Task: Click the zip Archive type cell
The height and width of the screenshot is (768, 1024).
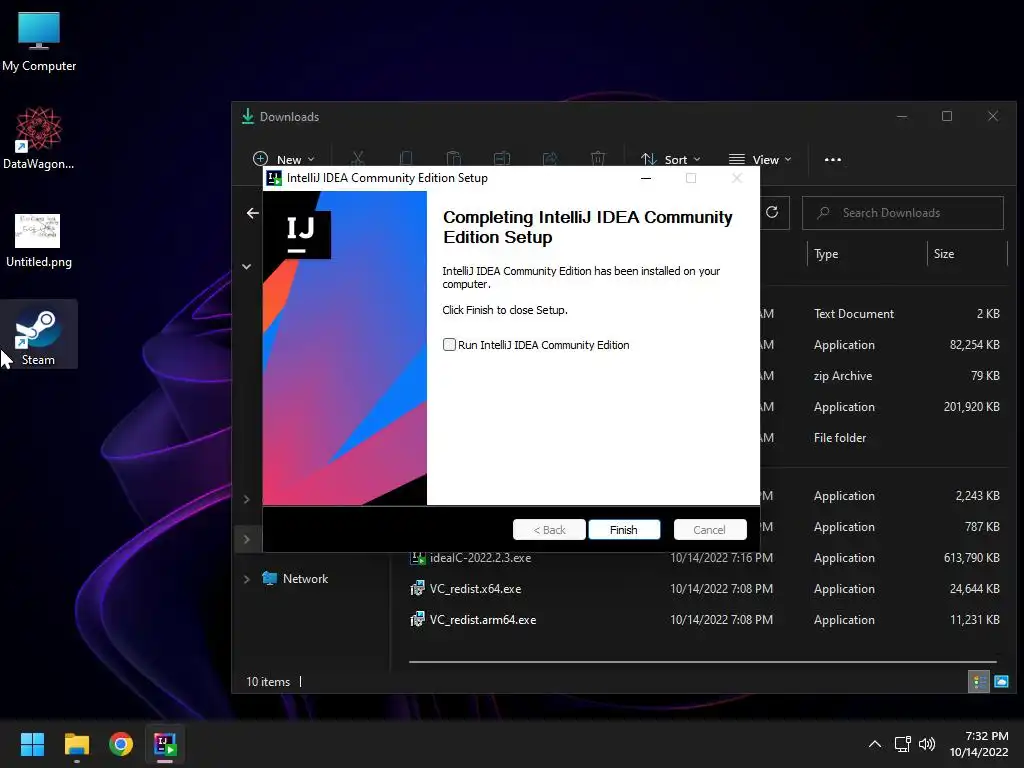Action: pyautogui.click(x=842, y=376)
